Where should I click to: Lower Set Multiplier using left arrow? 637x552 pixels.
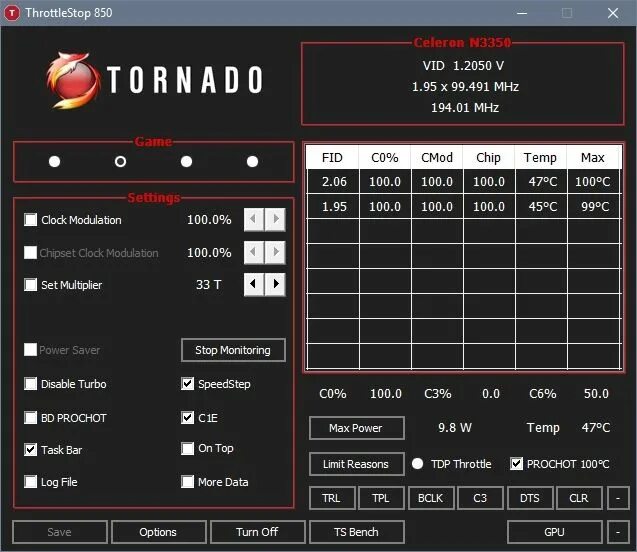(x=254, y=284)
